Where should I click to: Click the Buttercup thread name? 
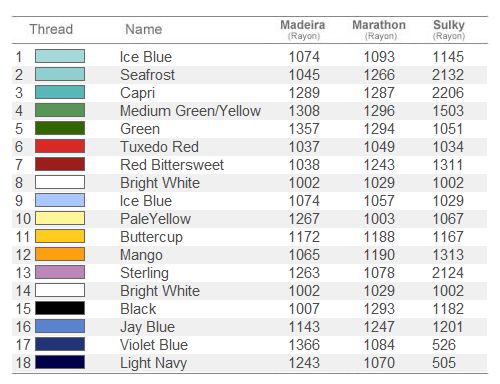[151, 237]
